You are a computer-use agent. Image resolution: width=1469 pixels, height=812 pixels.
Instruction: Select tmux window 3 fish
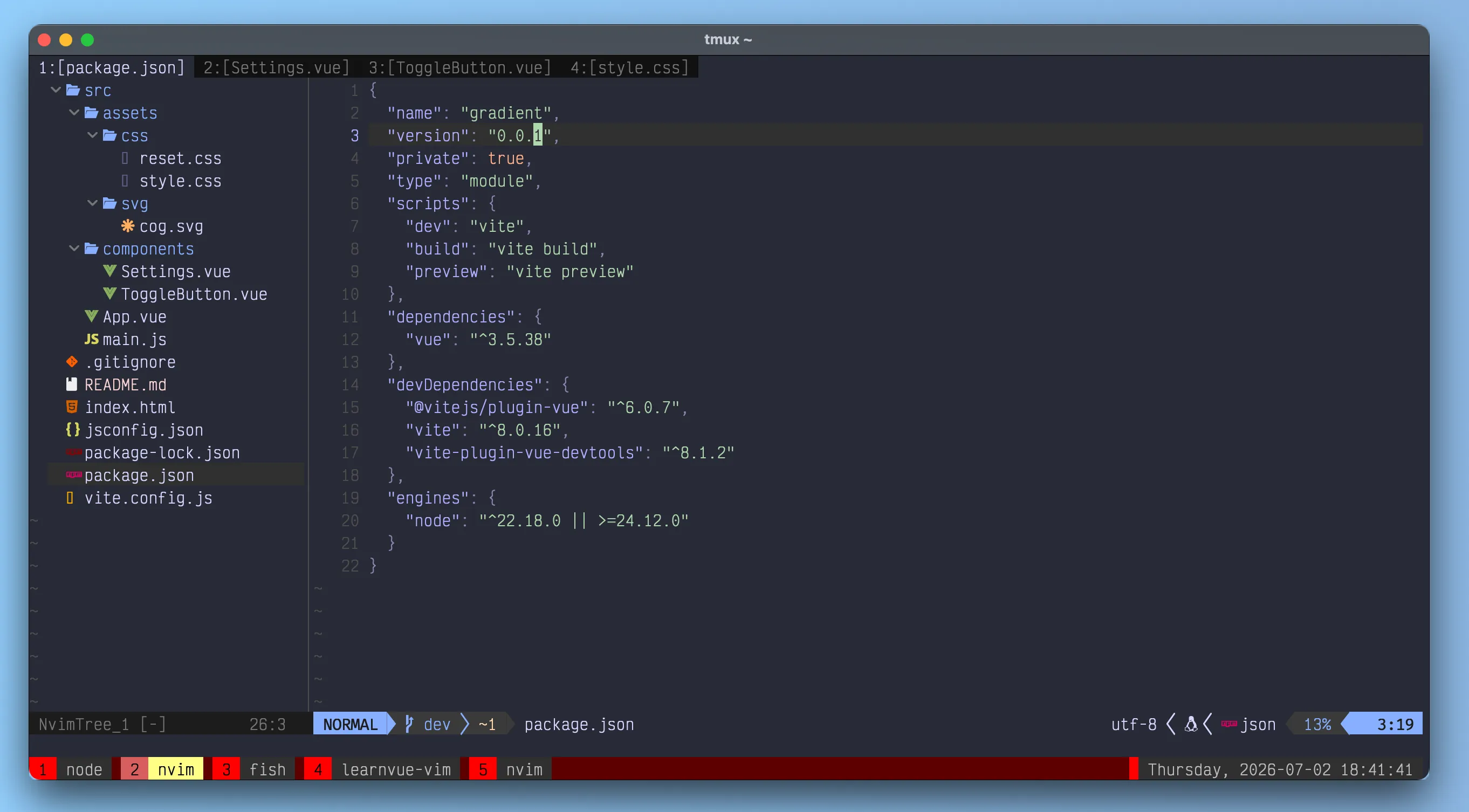(x=254, y=769)
